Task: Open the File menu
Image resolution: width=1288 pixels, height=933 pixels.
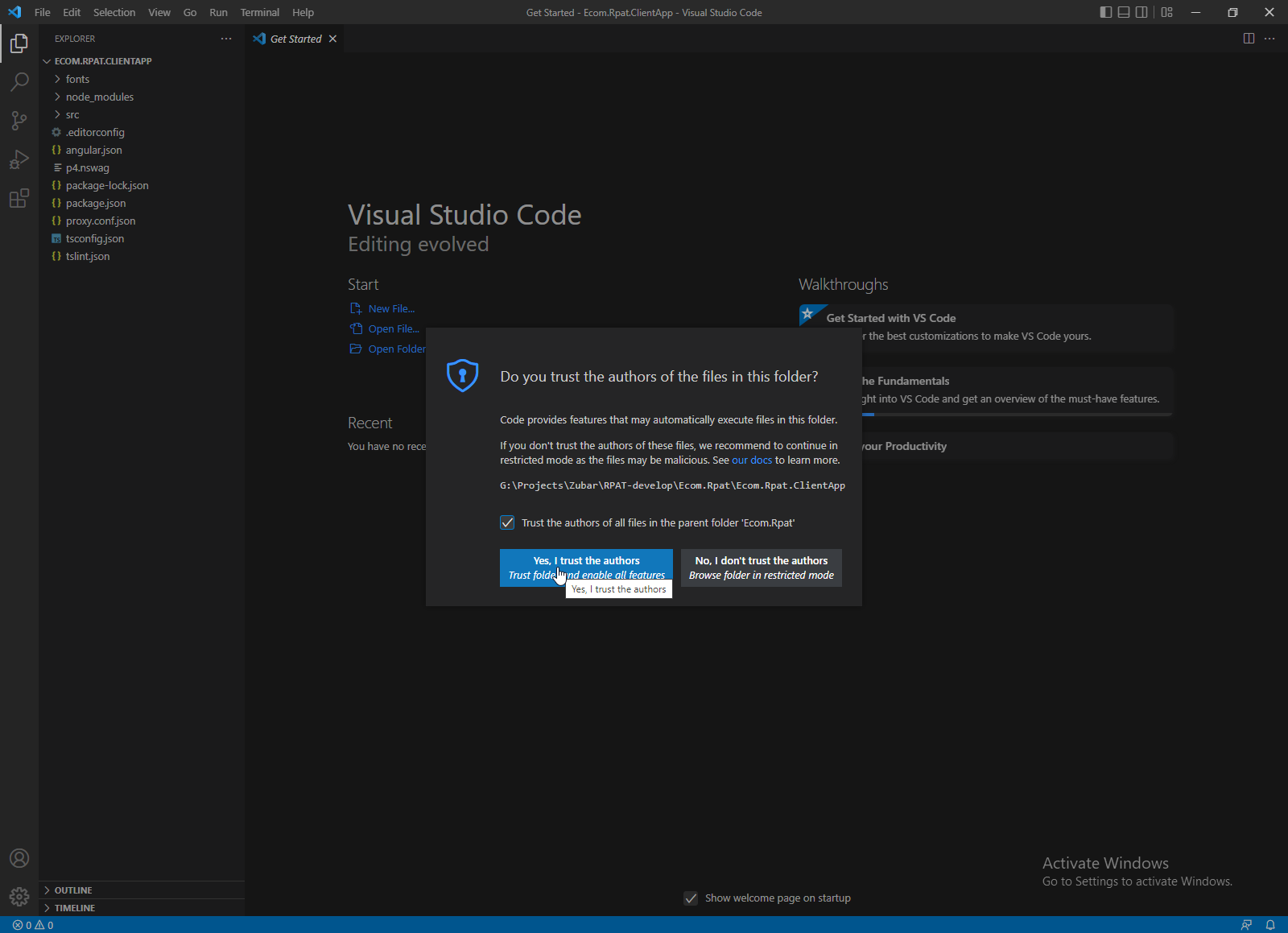Action: tap(43, 12)
